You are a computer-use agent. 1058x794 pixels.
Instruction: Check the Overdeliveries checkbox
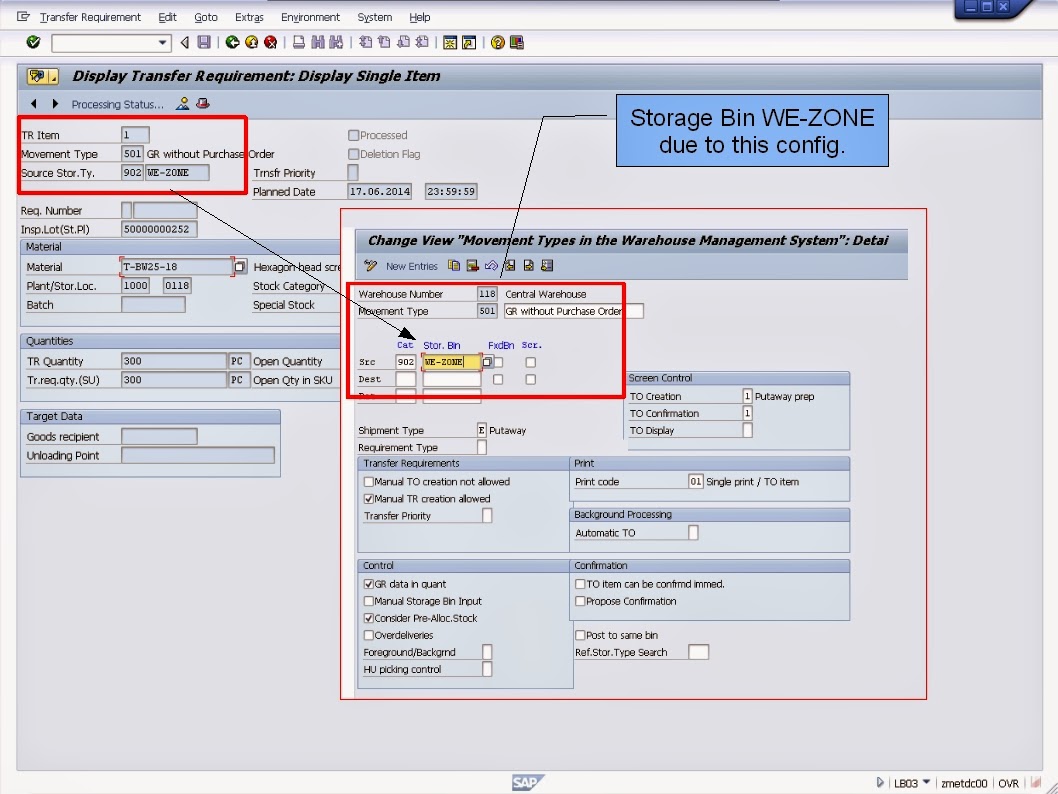coord(368,634)
